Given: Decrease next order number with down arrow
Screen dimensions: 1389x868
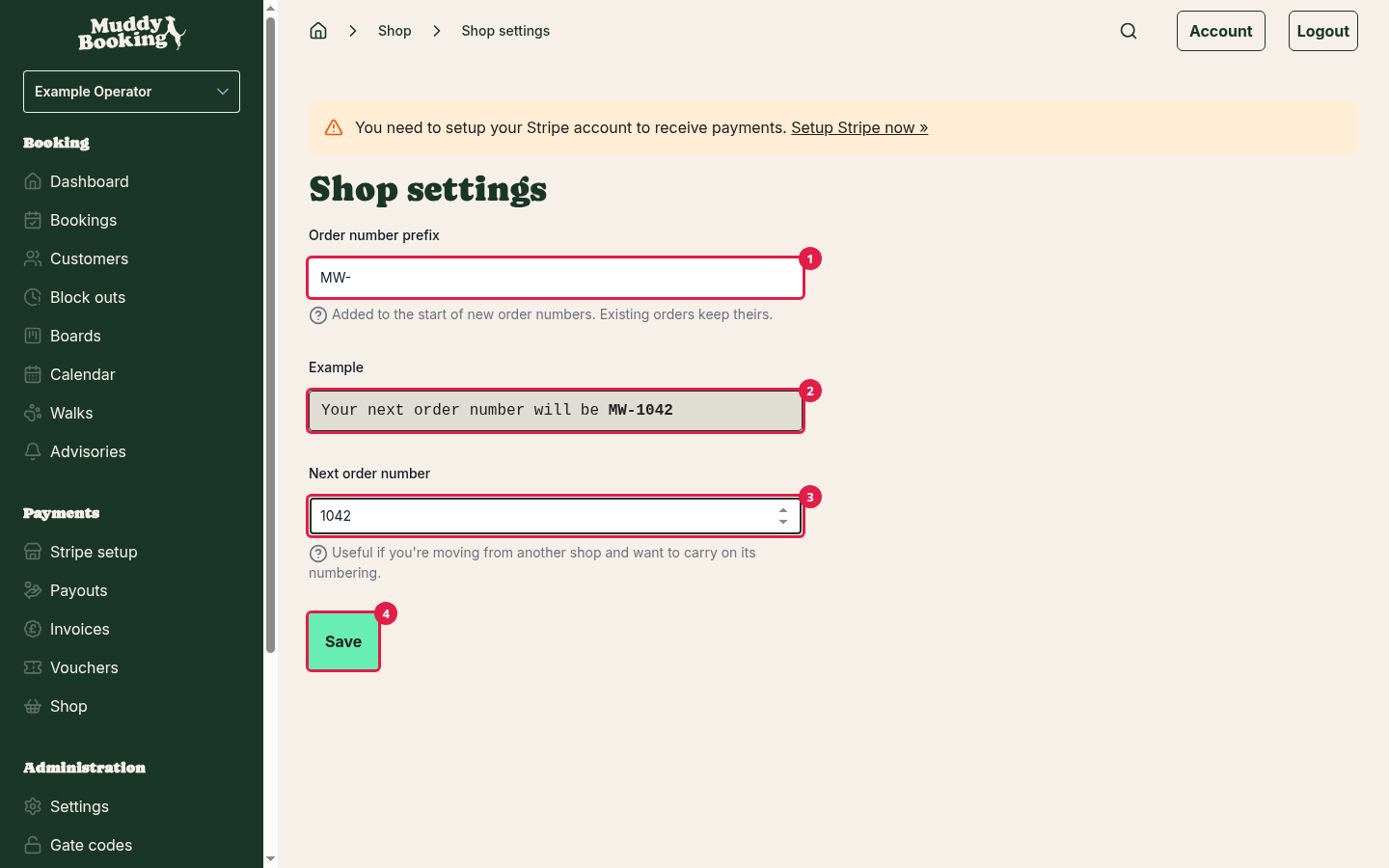Looking at the screenshot, I should [783, 522].
